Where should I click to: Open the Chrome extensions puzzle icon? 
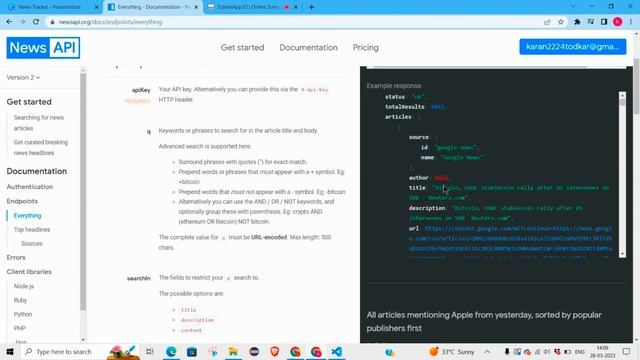[x=577, y=22]
